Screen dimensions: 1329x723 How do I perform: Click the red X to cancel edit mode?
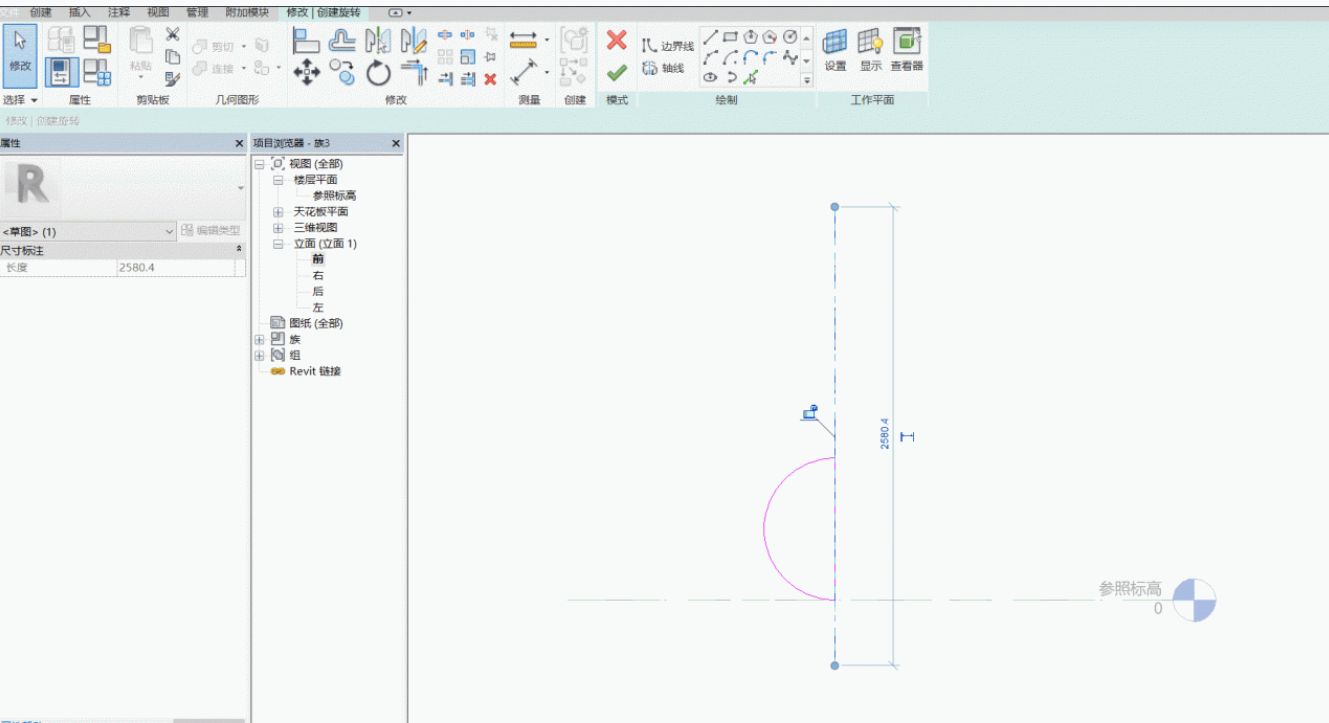click(617, 40)
